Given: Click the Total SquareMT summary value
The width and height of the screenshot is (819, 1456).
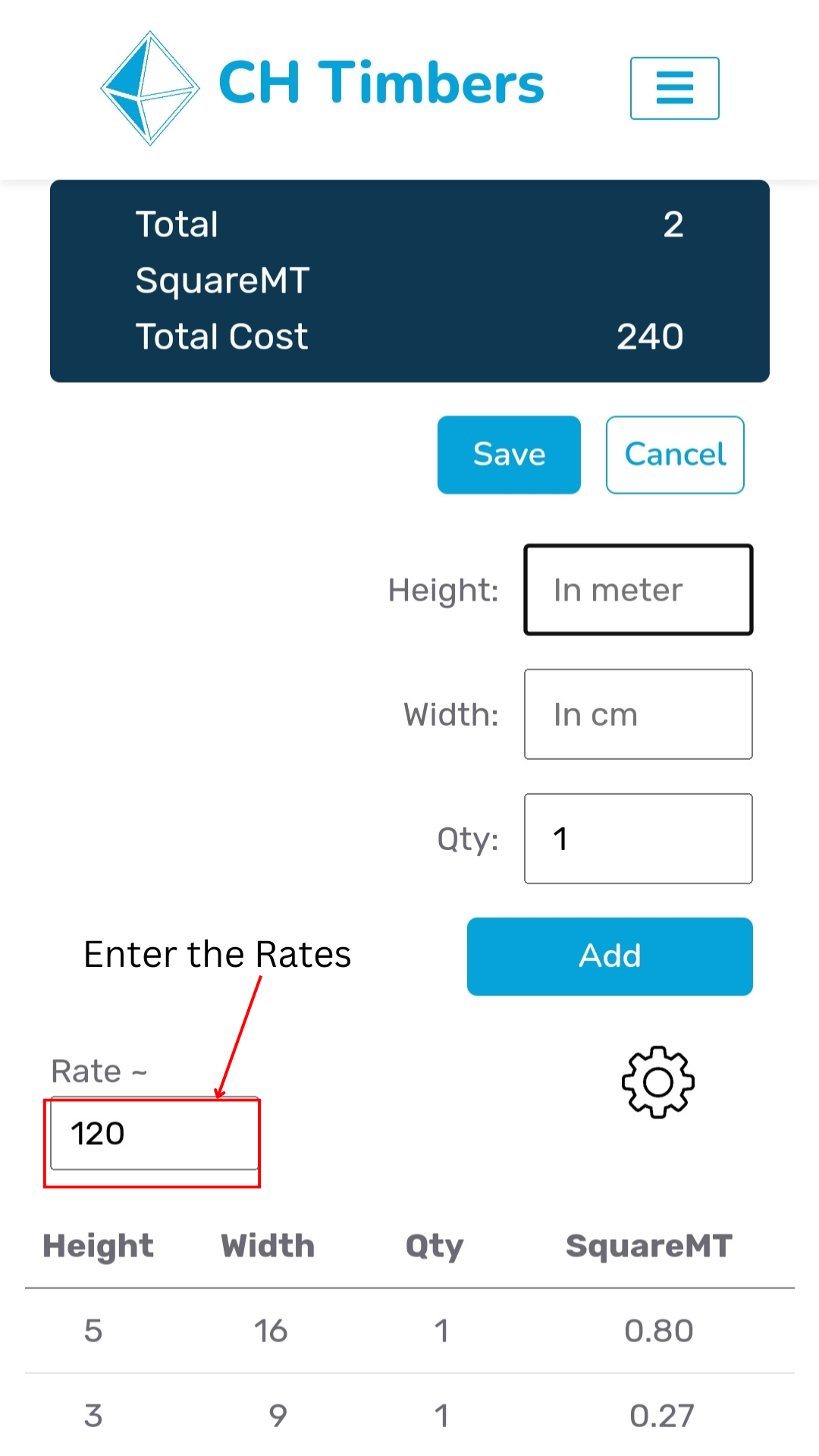Looking at the screenshot, I should pos(673,224).
